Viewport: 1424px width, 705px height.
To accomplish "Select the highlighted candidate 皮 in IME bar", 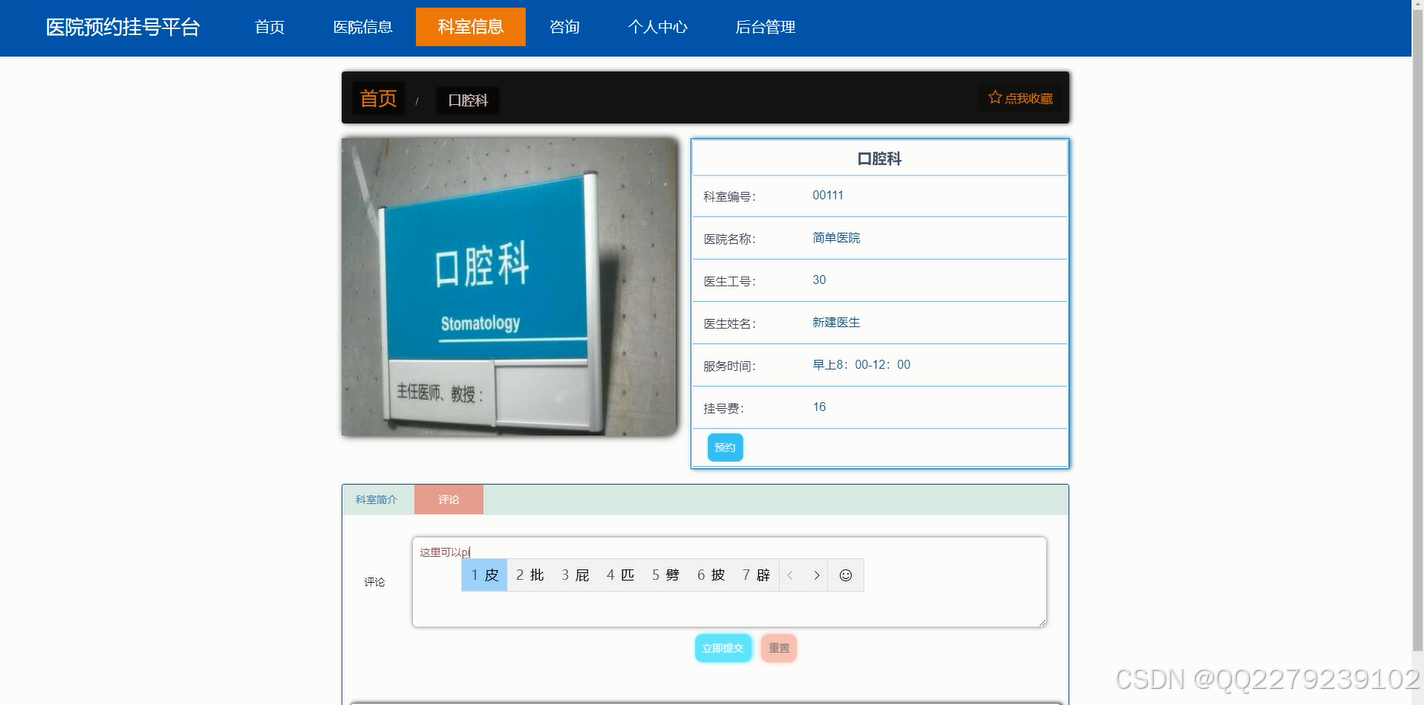I will tap(483, 575).
